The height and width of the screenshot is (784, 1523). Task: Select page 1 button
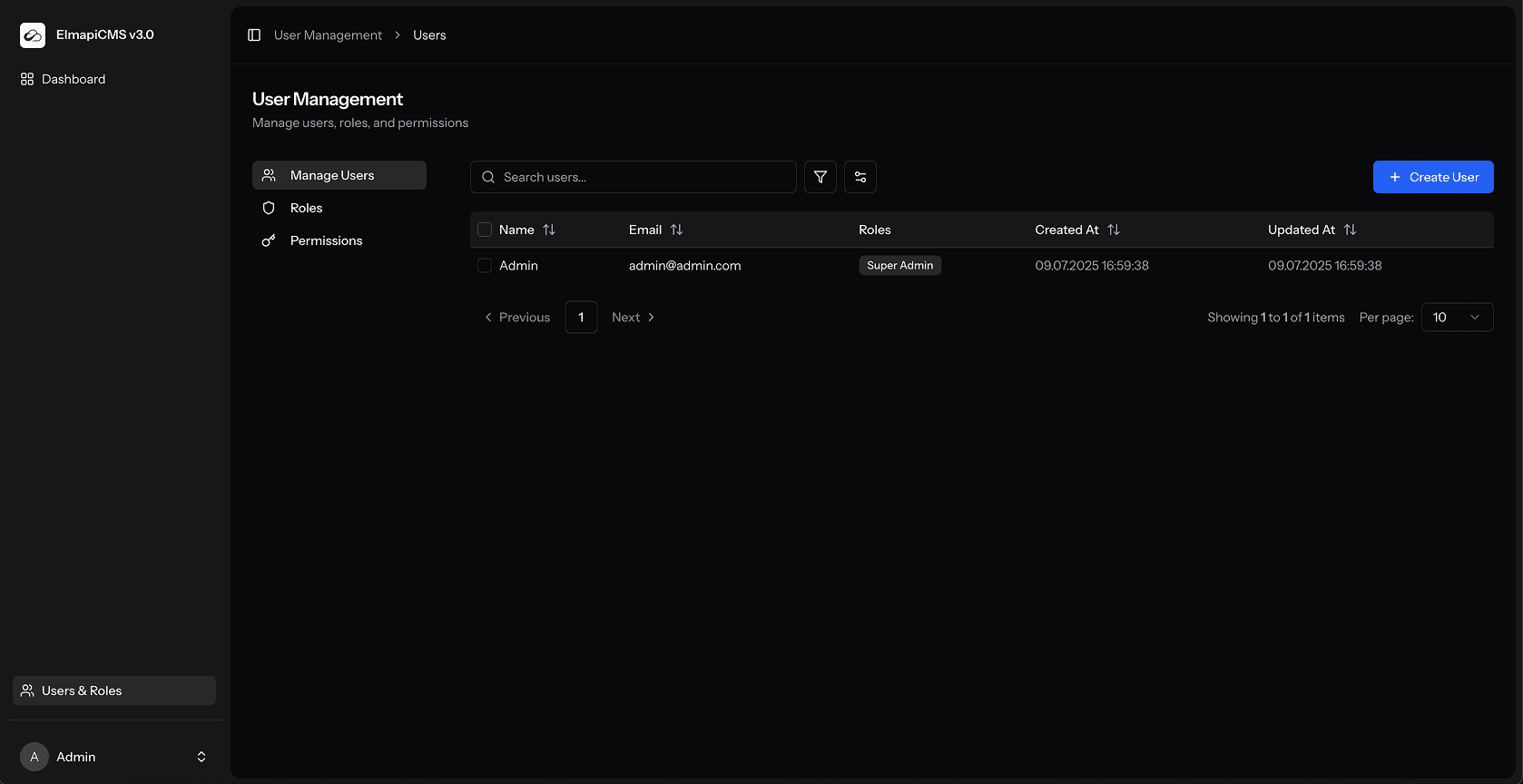(581, 317)
